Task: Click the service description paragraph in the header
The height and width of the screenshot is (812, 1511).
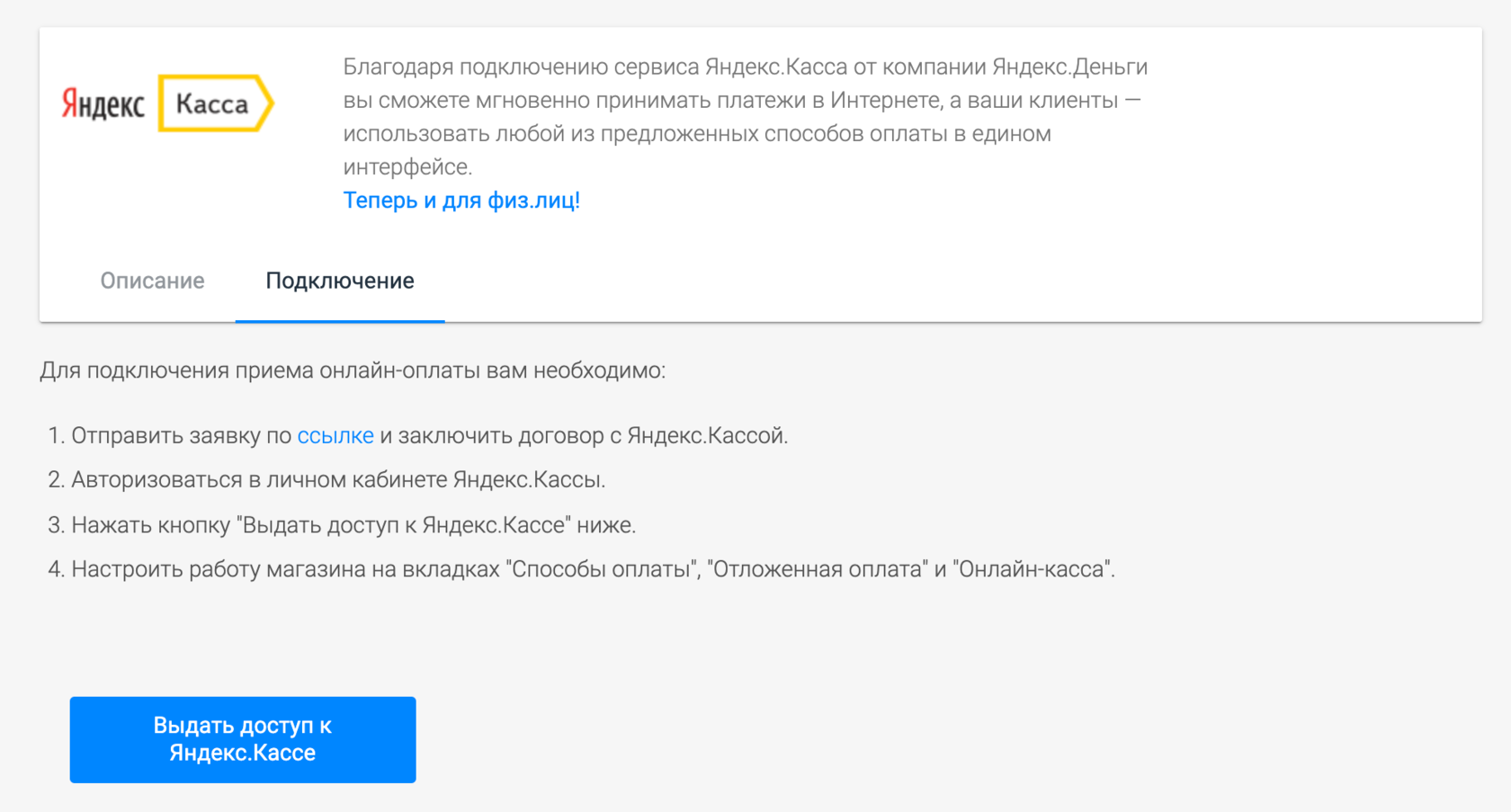Action: click(x=745, y=117)
